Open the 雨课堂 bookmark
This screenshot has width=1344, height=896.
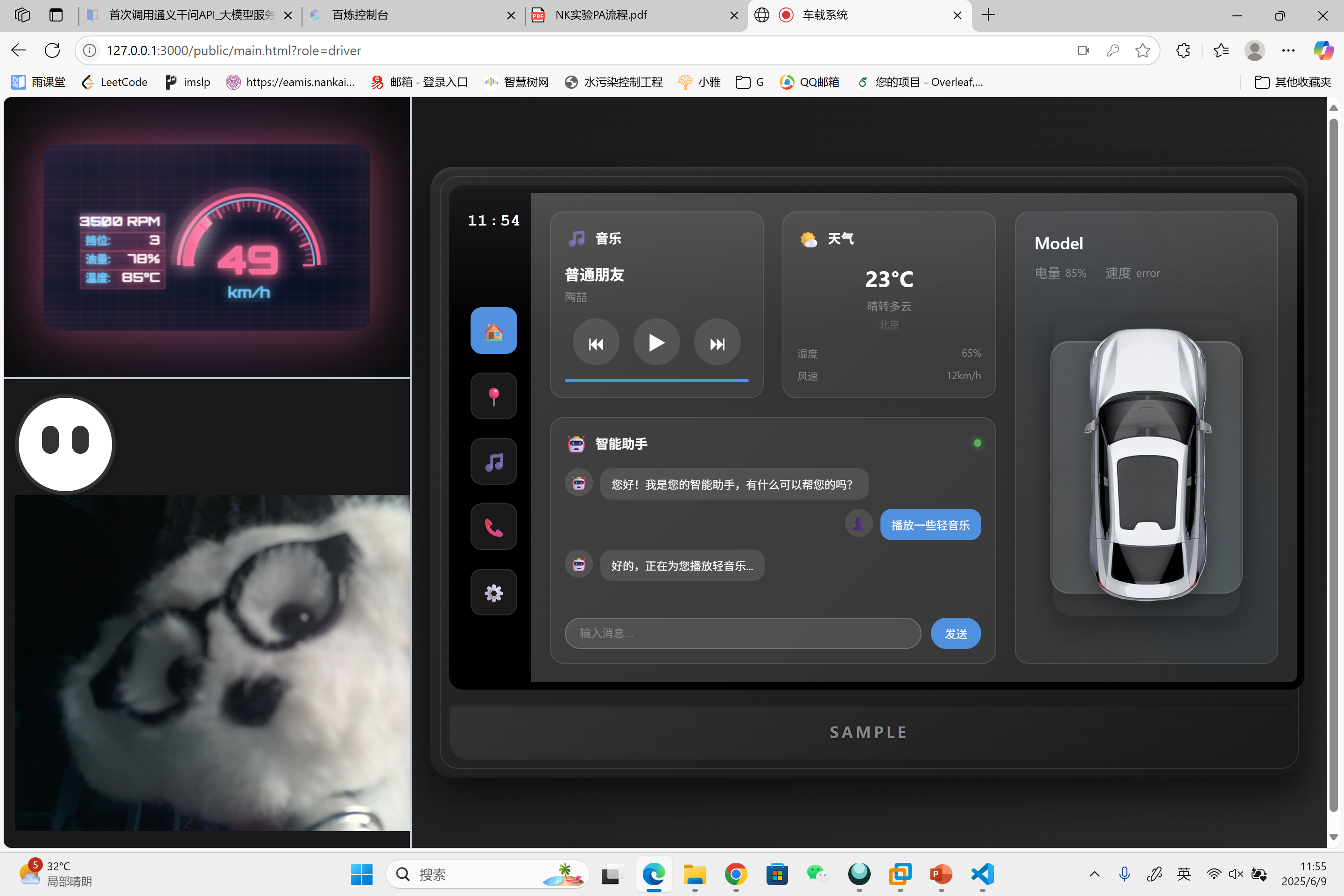click(x=38, y=82)
